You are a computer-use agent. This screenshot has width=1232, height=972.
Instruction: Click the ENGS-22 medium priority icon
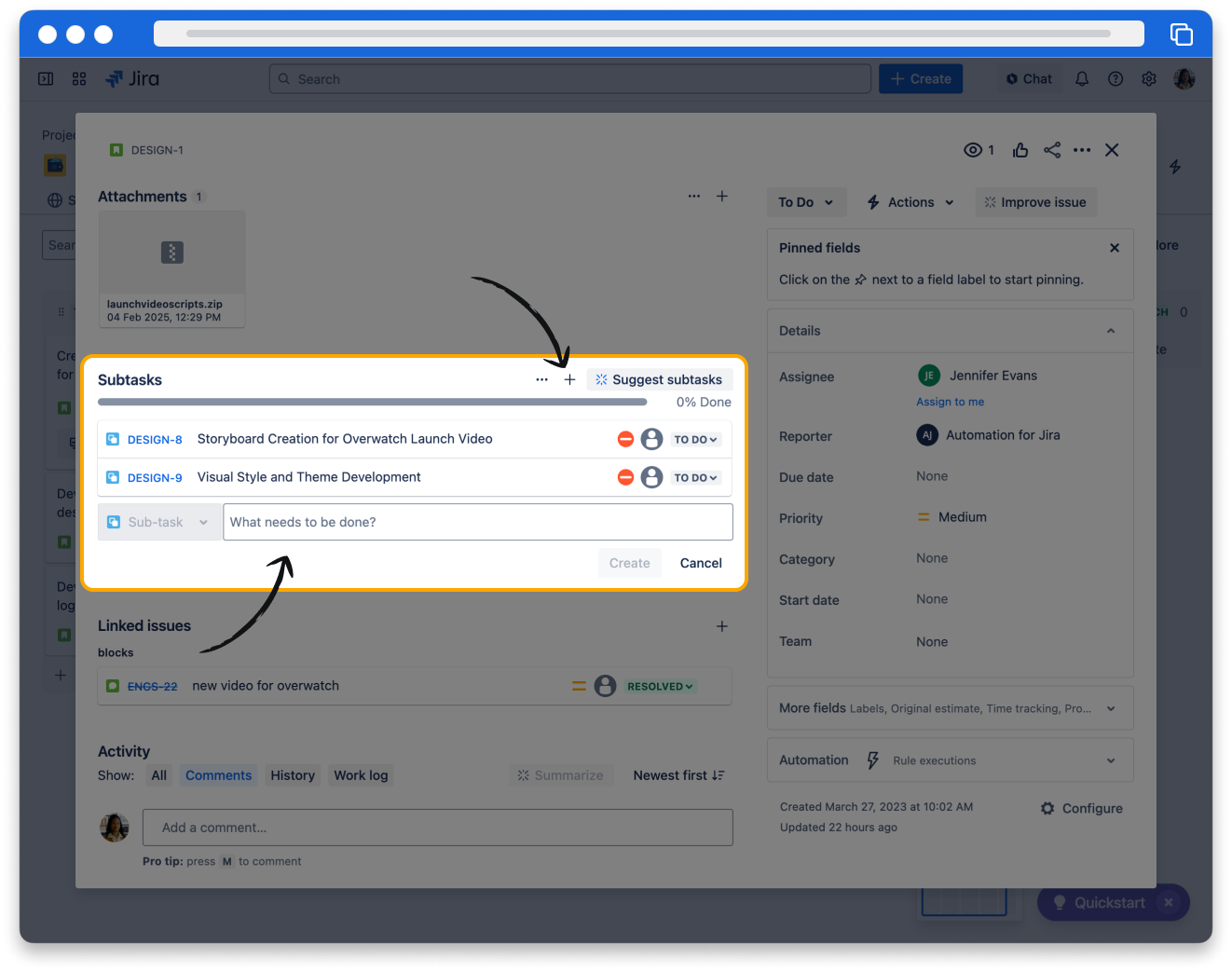click(579, 686)
